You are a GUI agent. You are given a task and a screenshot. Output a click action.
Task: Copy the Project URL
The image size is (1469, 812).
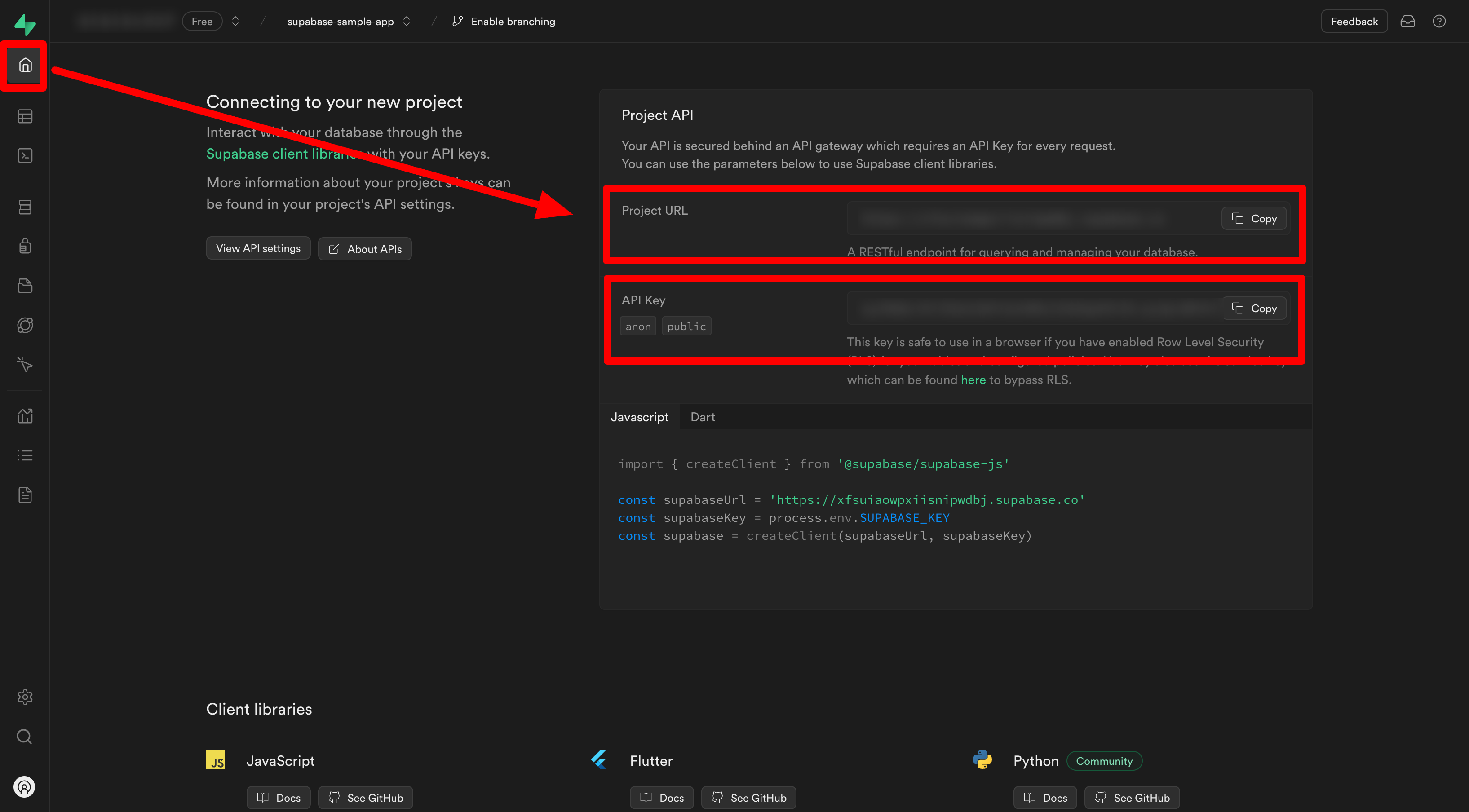click(1254, 218)
